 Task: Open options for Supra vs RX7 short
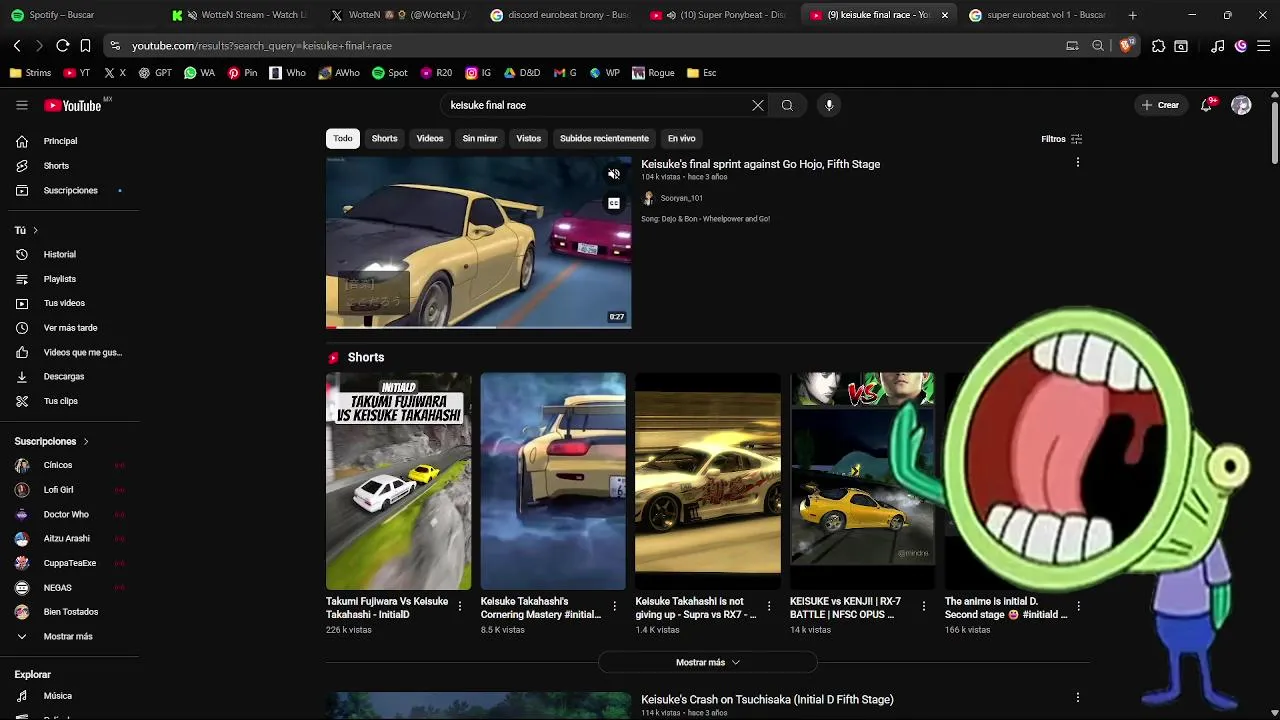[x=769, y=606]
